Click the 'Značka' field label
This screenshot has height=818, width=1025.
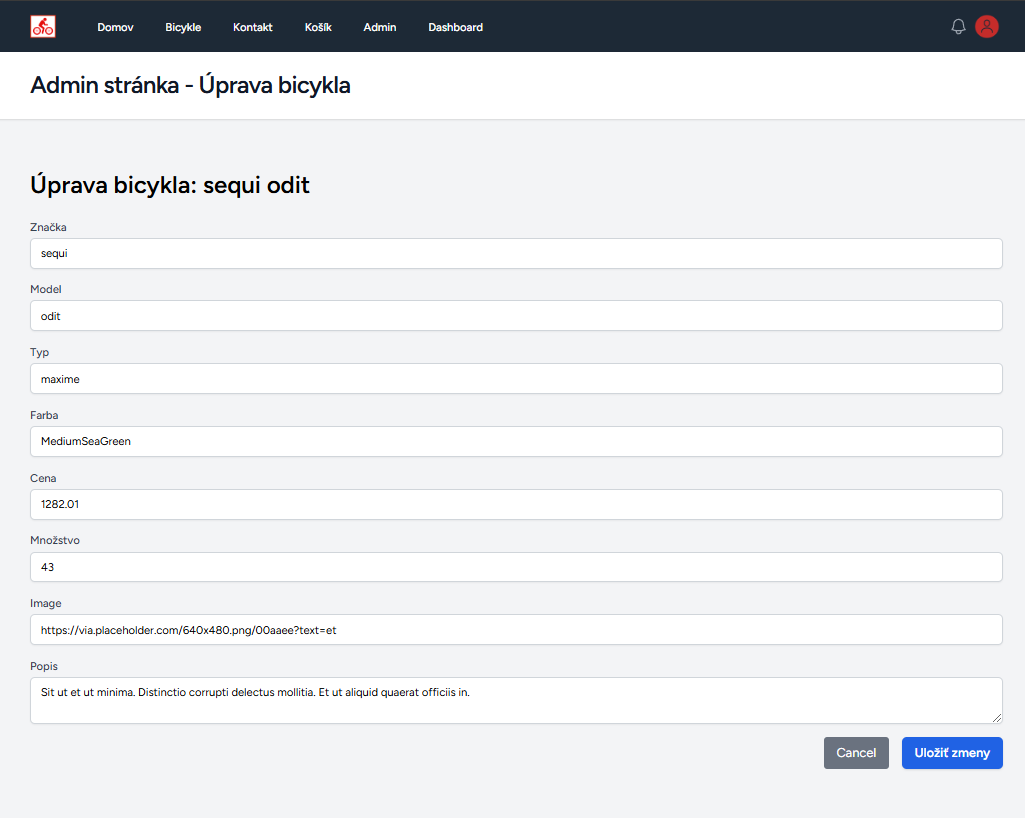pos(48,227)
